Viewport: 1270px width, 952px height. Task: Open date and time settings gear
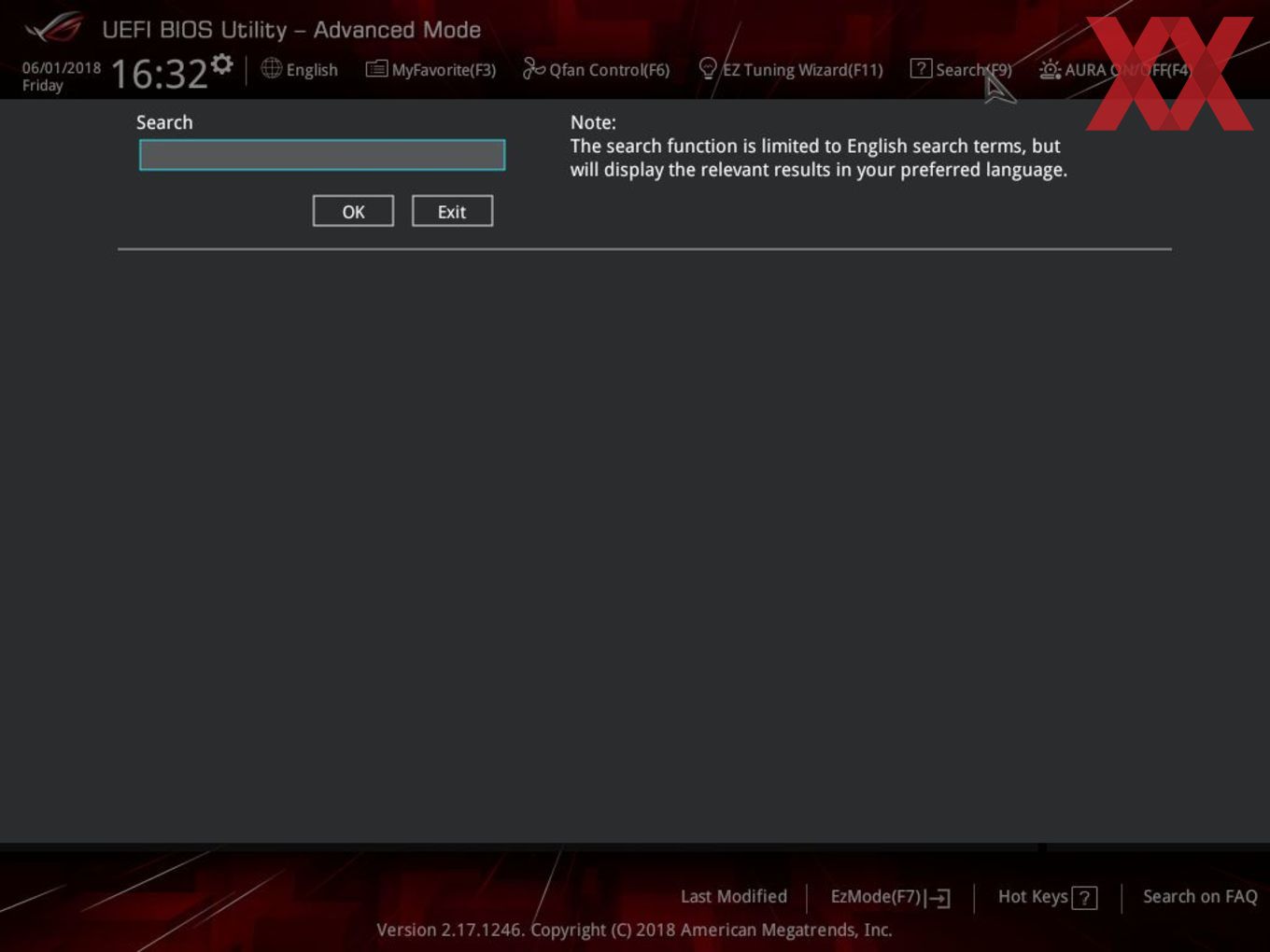point(222,63)
